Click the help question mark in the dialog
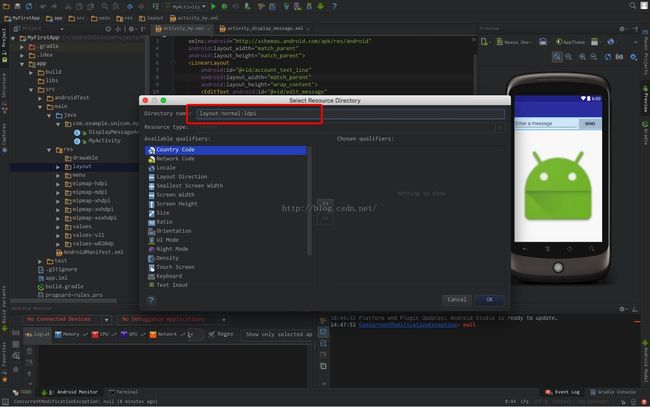The height and width of the screenshot is (407, 650). [x=151, y=300]
